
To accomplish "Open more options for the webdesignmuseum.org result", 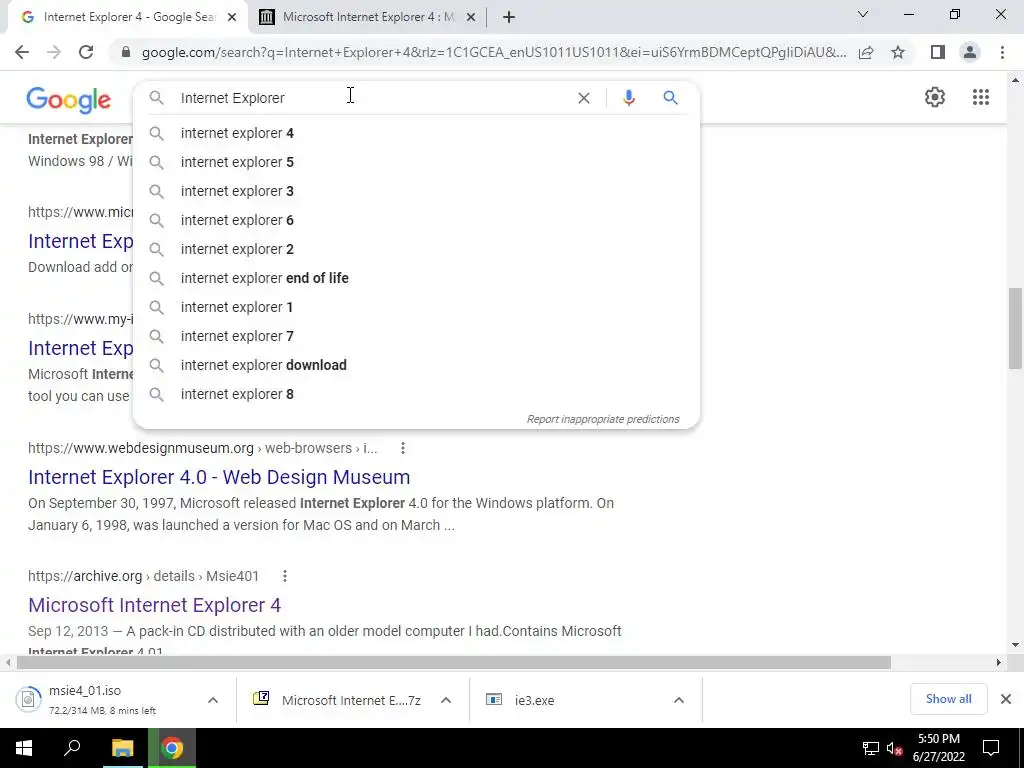I will coord(403,448).
